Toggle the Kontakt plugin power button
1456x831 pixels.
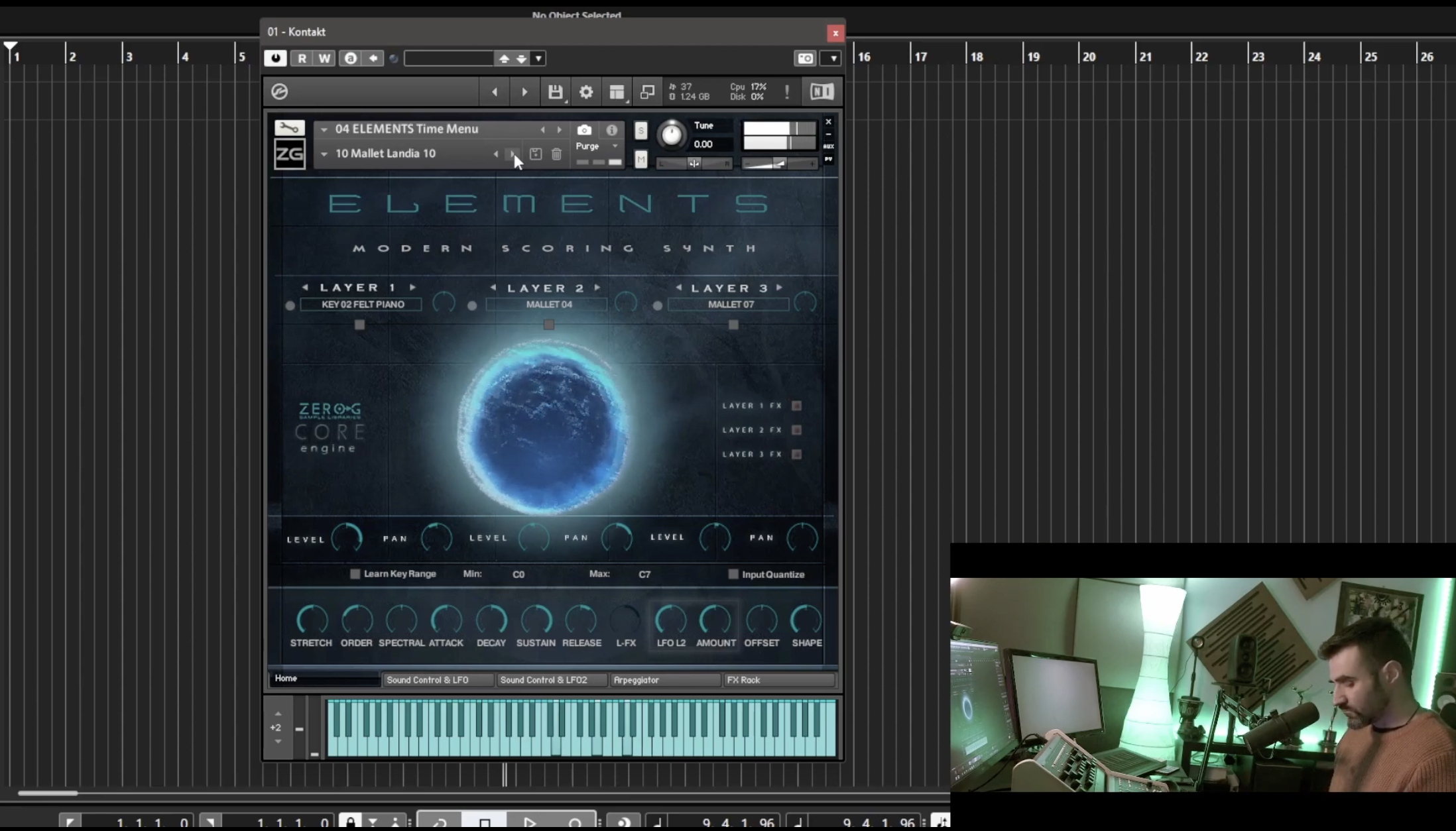point(276,58)
